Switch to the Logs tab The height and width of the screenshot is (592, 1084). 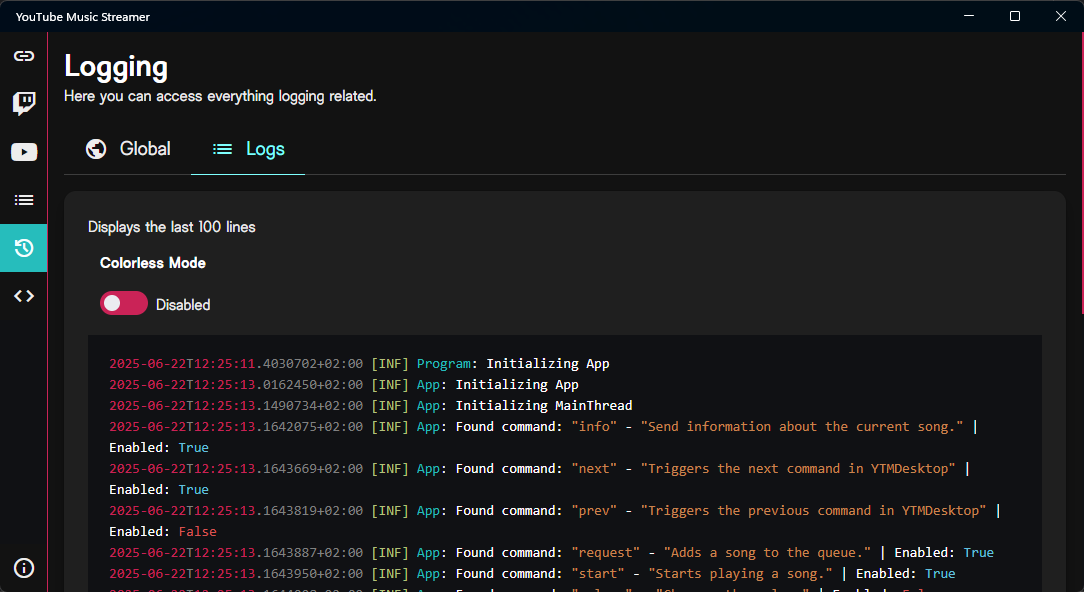coord(247,149)
